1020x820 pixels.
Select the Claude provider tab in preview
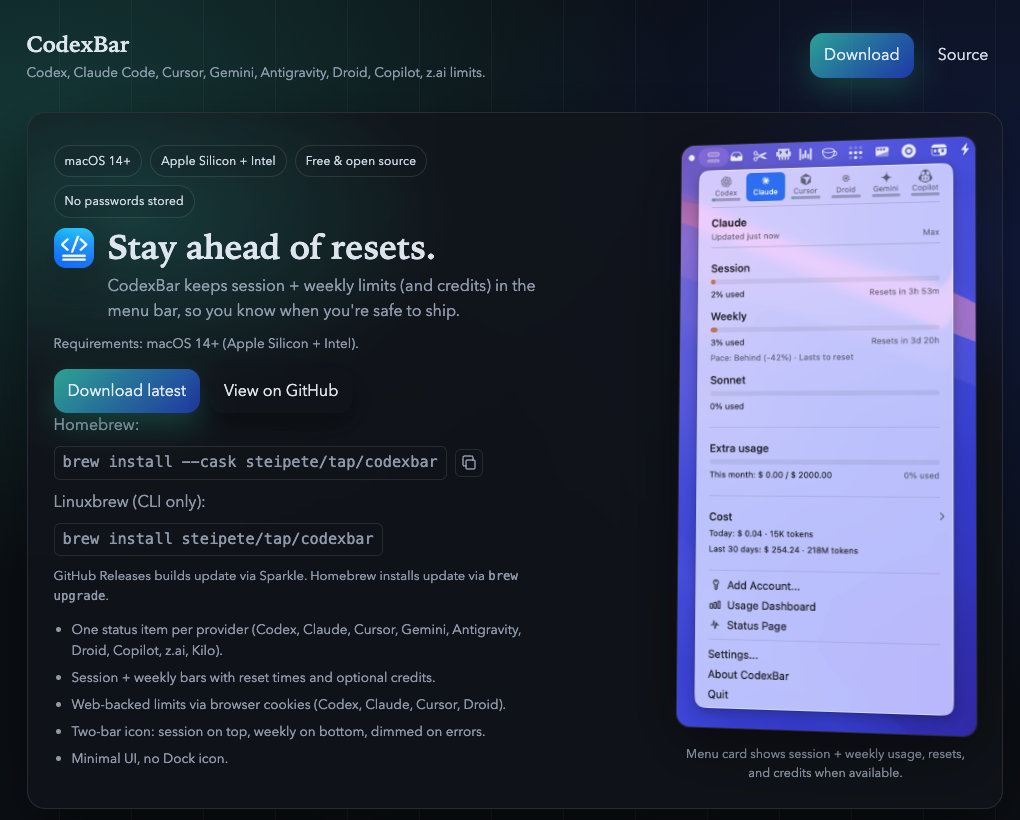click(x=765, y=186)
